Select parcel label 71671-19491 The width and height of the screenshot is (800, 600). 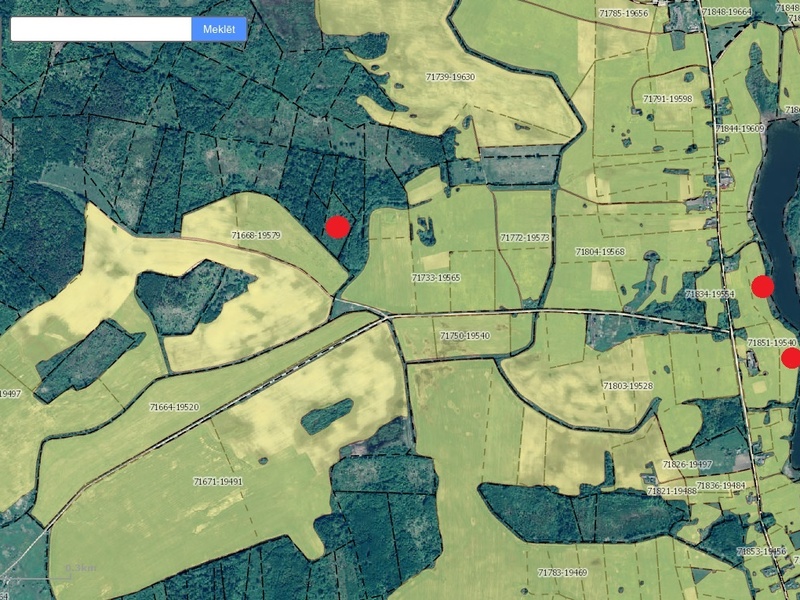(x=218, y=481)
